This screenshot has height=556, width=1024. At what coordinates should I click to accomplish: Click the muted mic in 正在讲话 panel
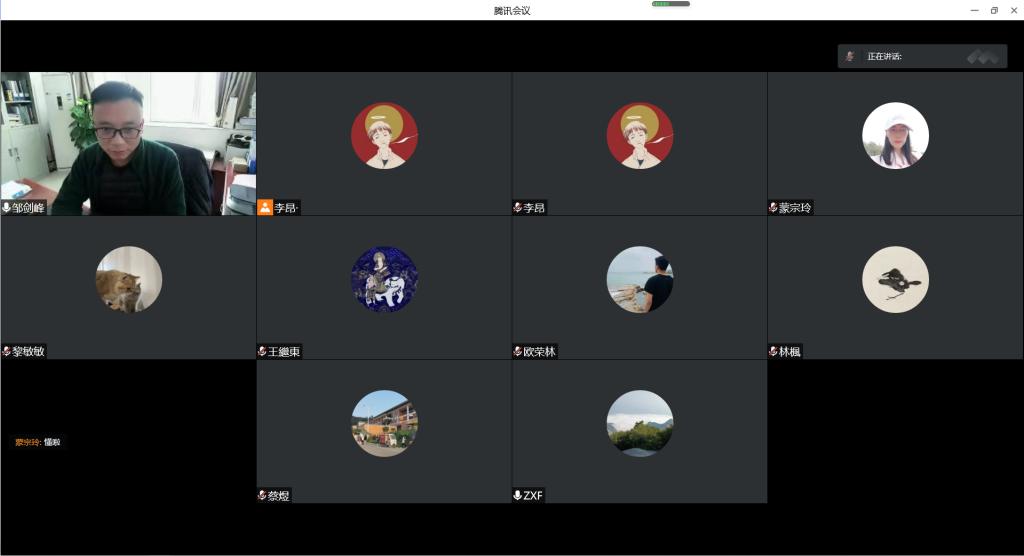[x=850, y=57]
